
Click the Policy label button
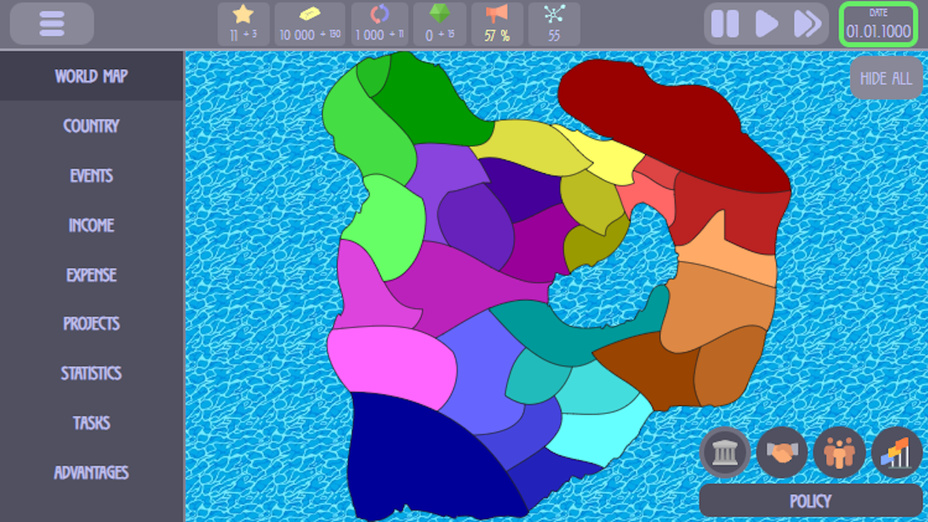tap(810, 500)
